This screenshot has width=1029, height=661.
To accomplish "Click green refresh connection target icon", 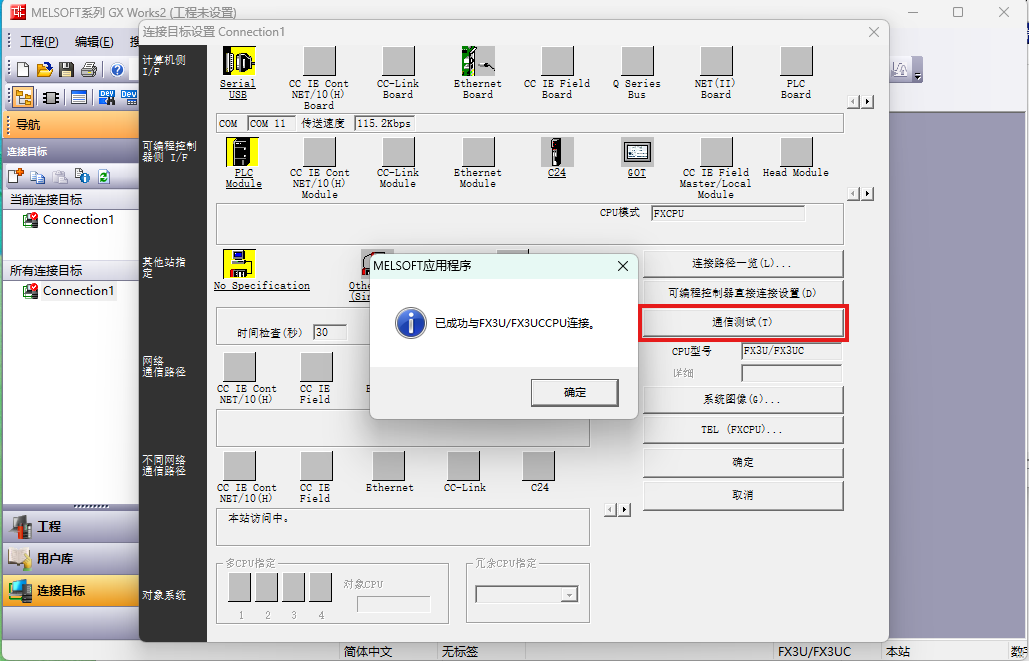I will tap(104, 177).
